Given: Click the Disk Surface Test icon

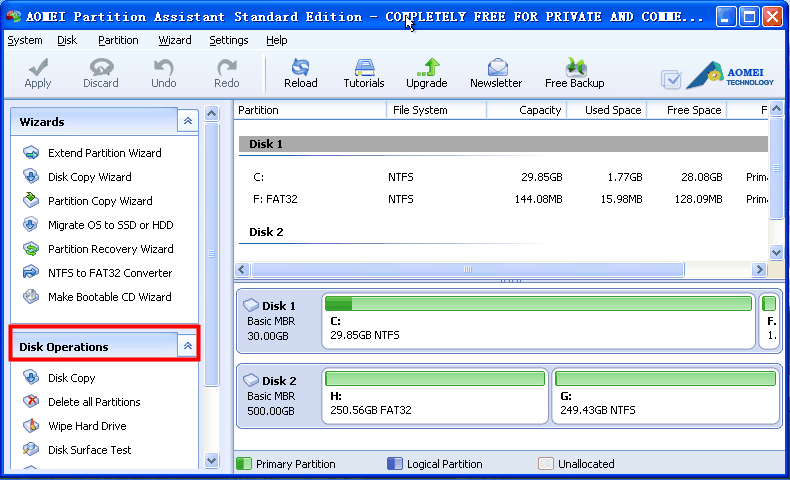Looking at the screenshot, I should coord(31,449).
